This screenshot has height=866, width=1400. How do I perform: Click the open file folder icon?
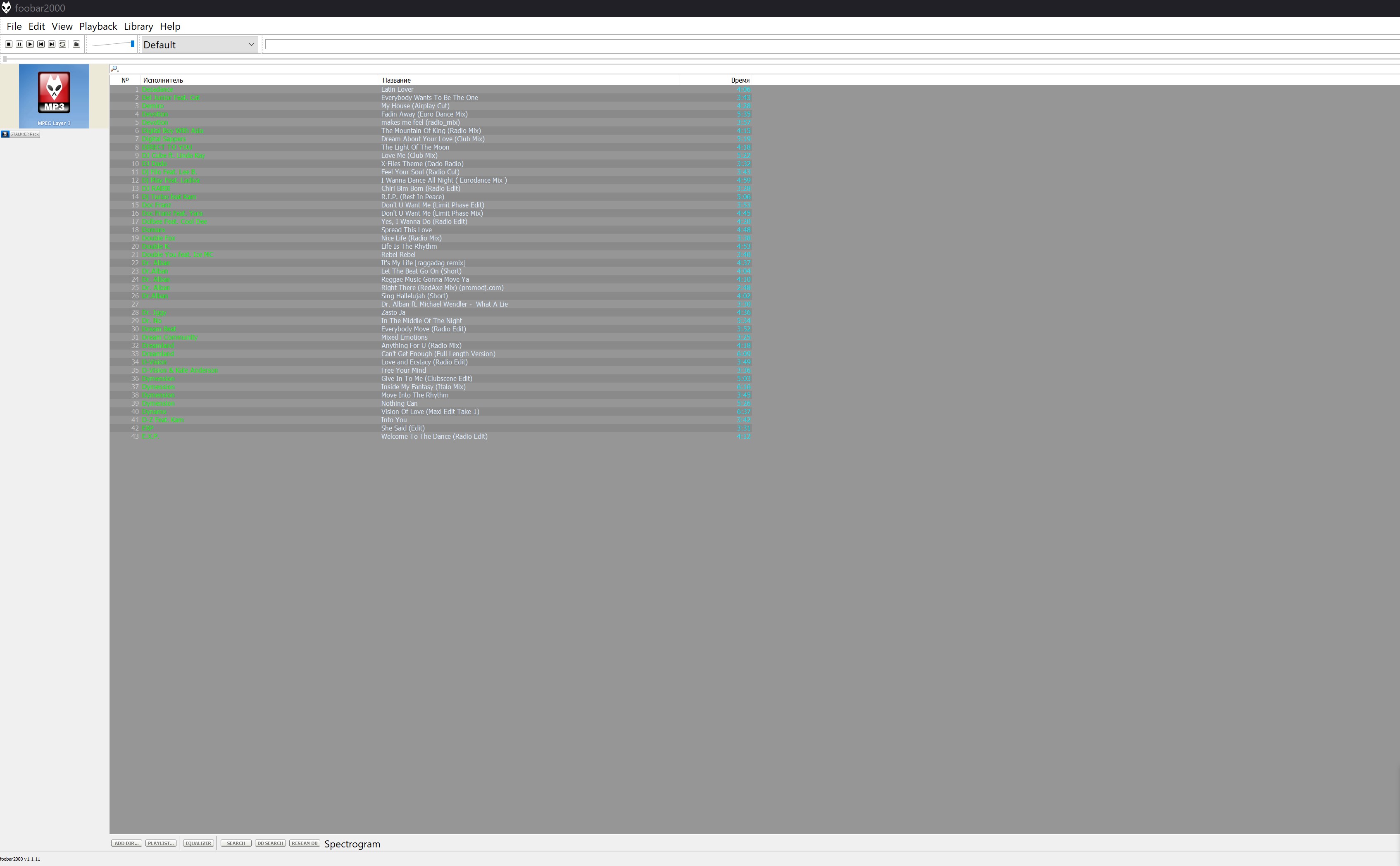[x=76, y=44]
